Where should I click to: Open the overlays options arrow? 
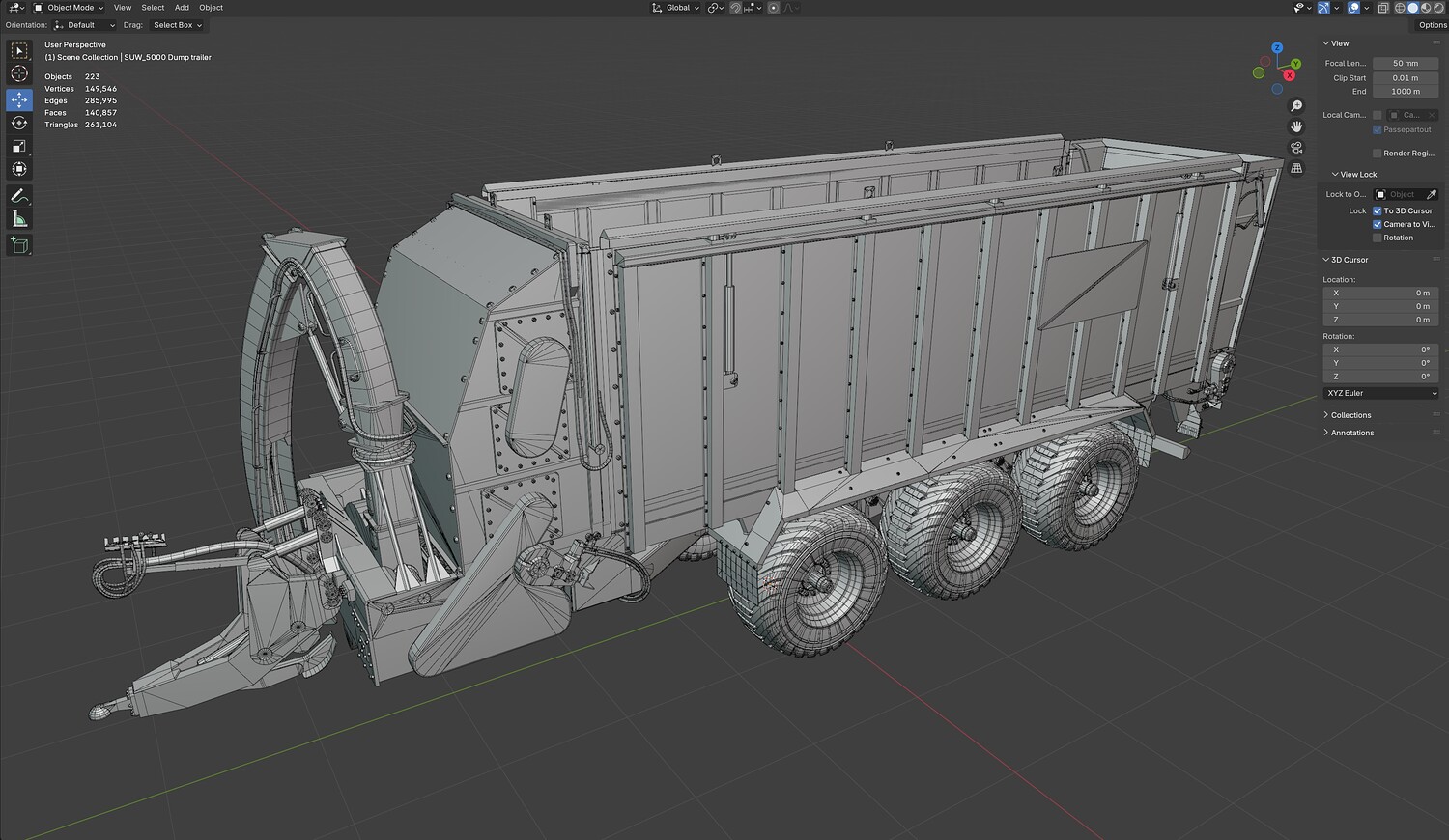click(x=1366, y=8)
